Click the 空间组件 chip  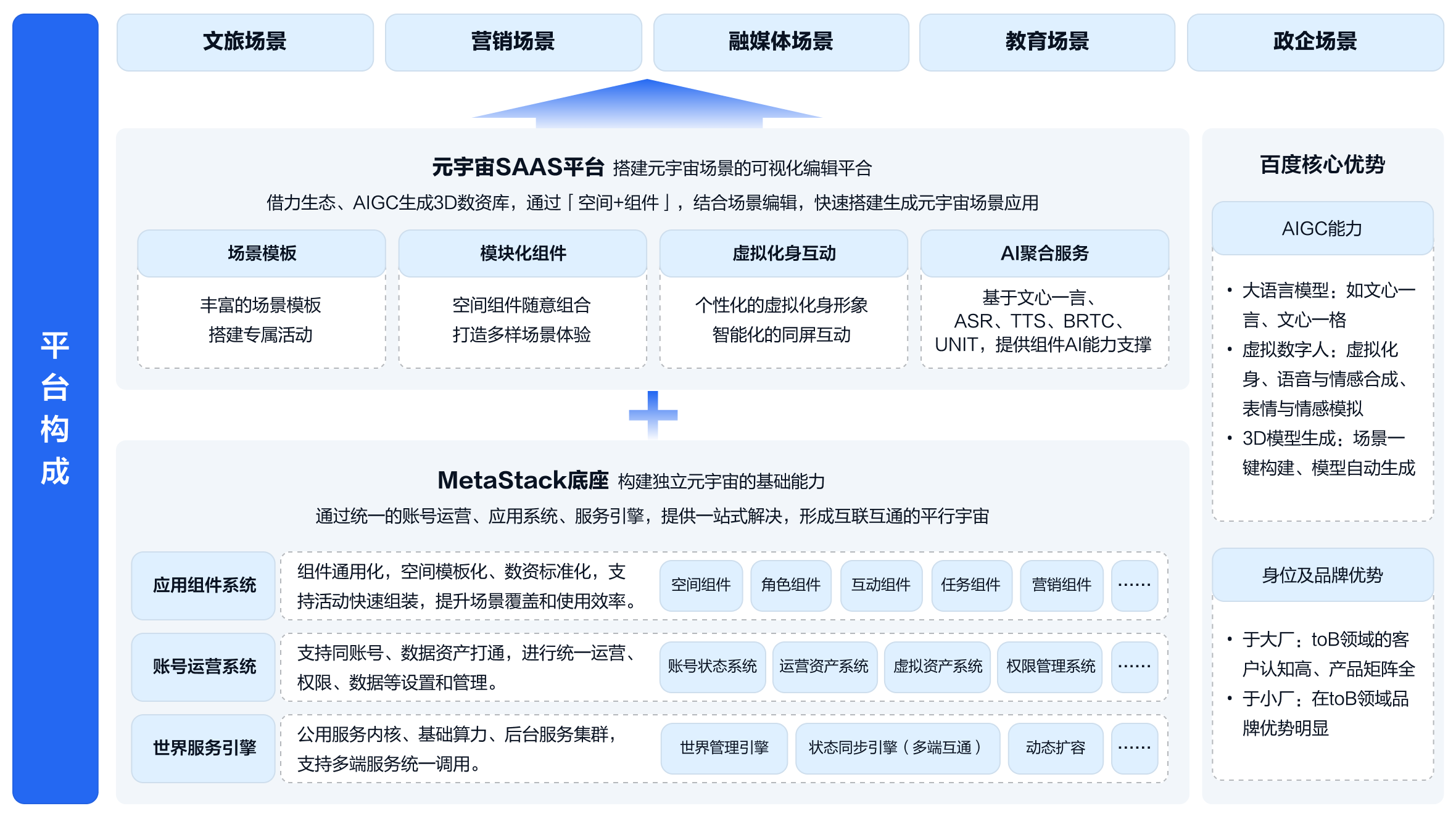pyautogui.click(x=701, y=585)
